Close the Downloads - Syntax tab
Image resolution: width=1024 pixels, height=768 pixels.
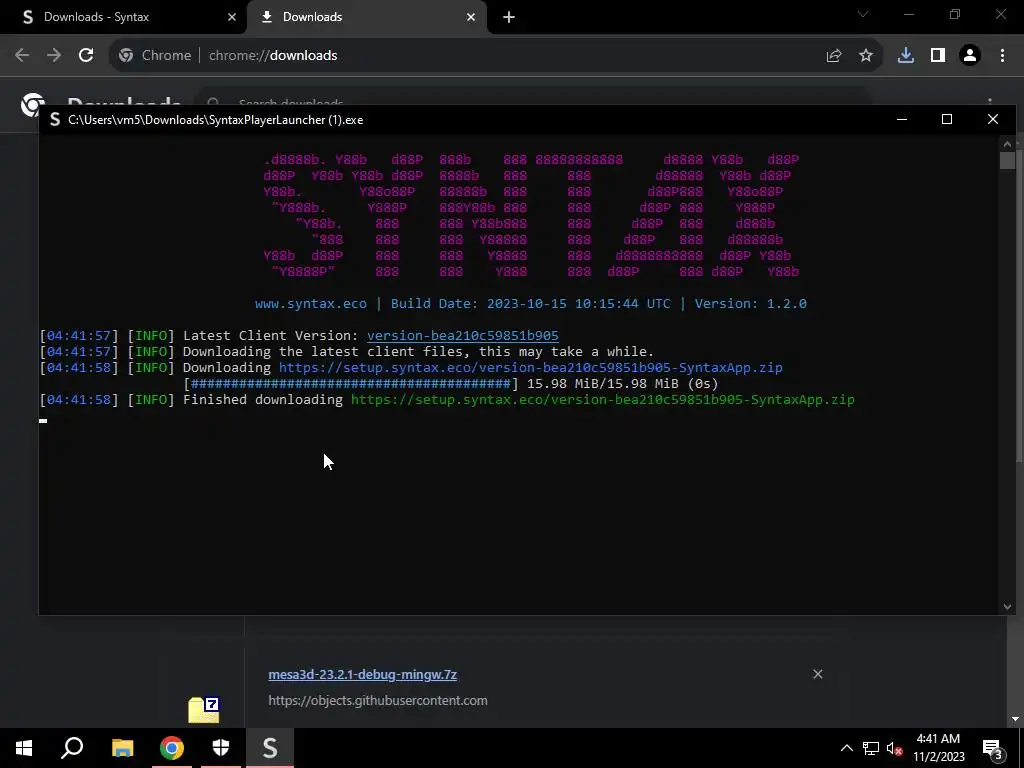point(231,17)
